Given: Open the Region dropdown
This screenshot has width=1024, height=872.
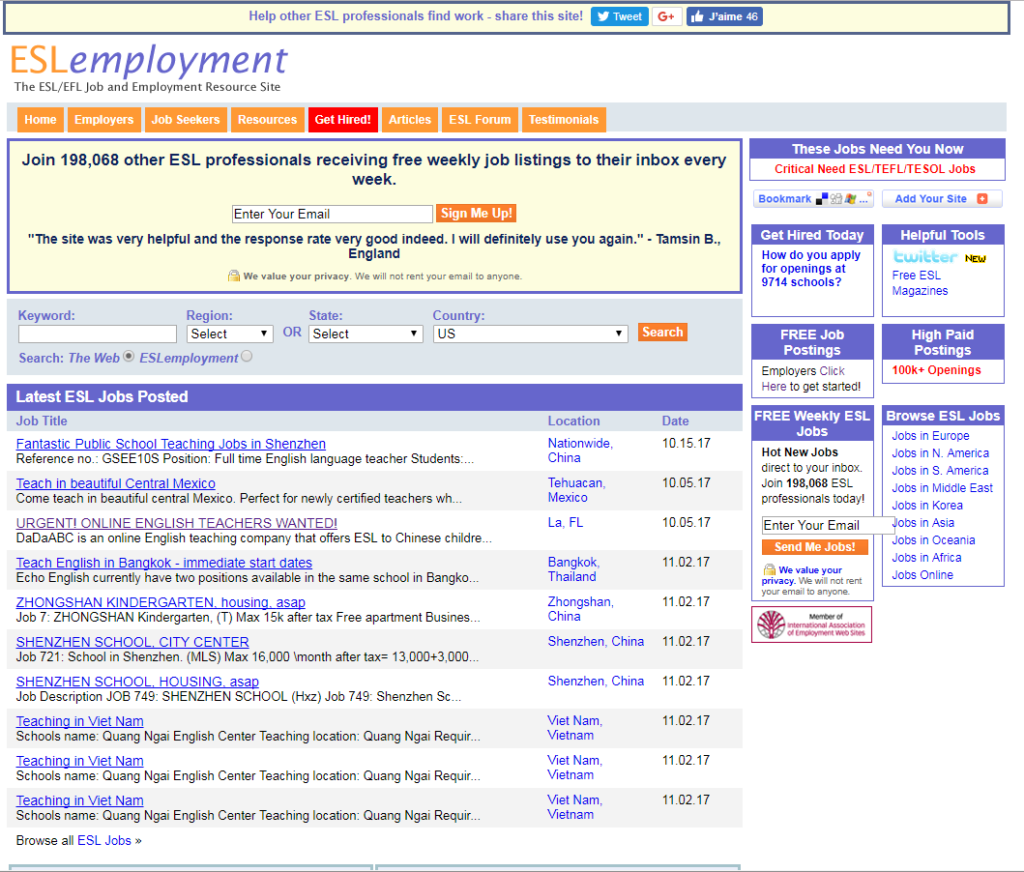Looking at the screenshot, I should coord(229,334).
